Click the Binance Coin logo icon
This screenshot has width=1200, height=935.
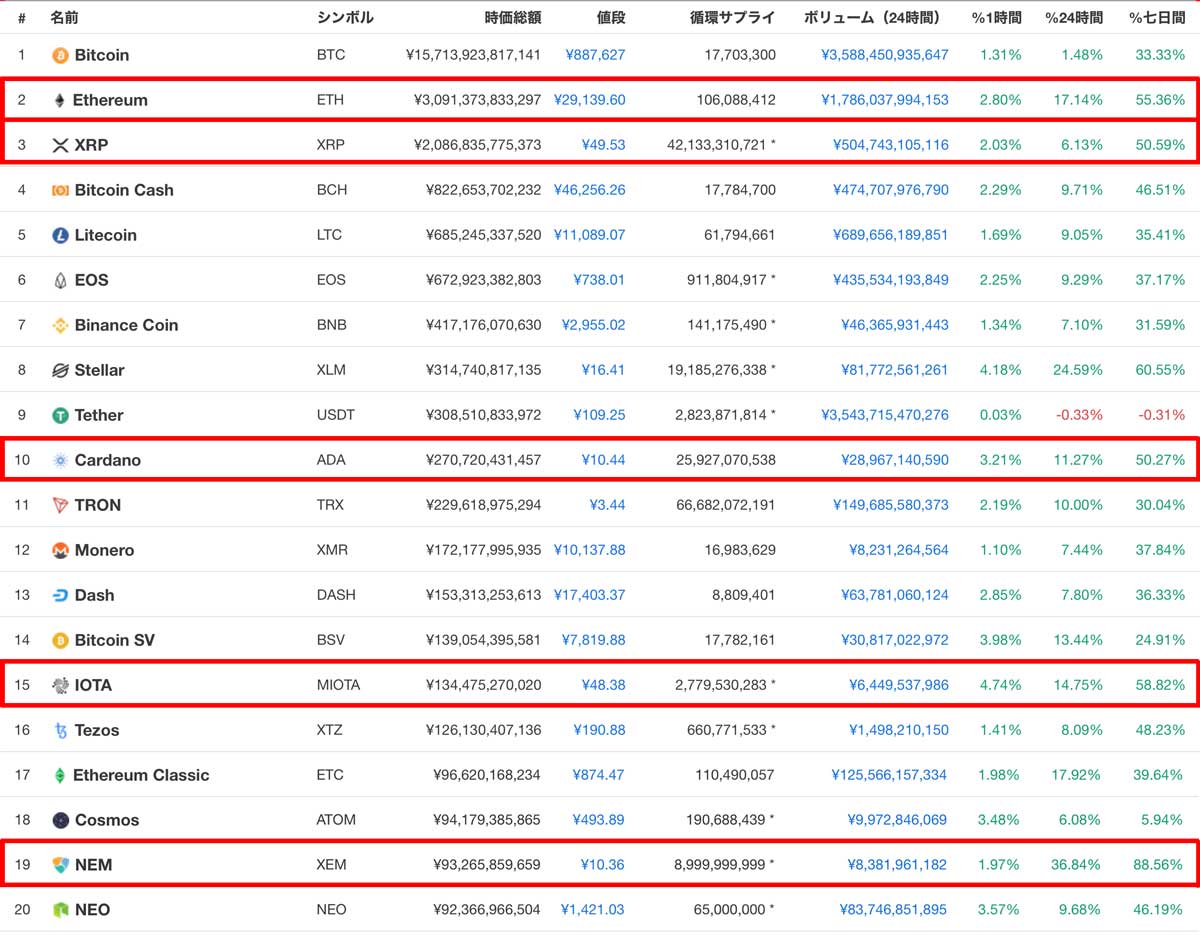[60, 325]
